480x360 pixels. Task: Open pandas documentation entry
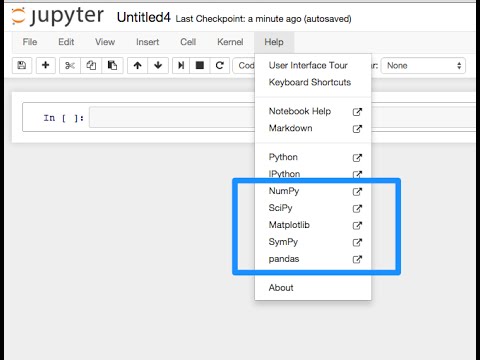tap(313, 259)
